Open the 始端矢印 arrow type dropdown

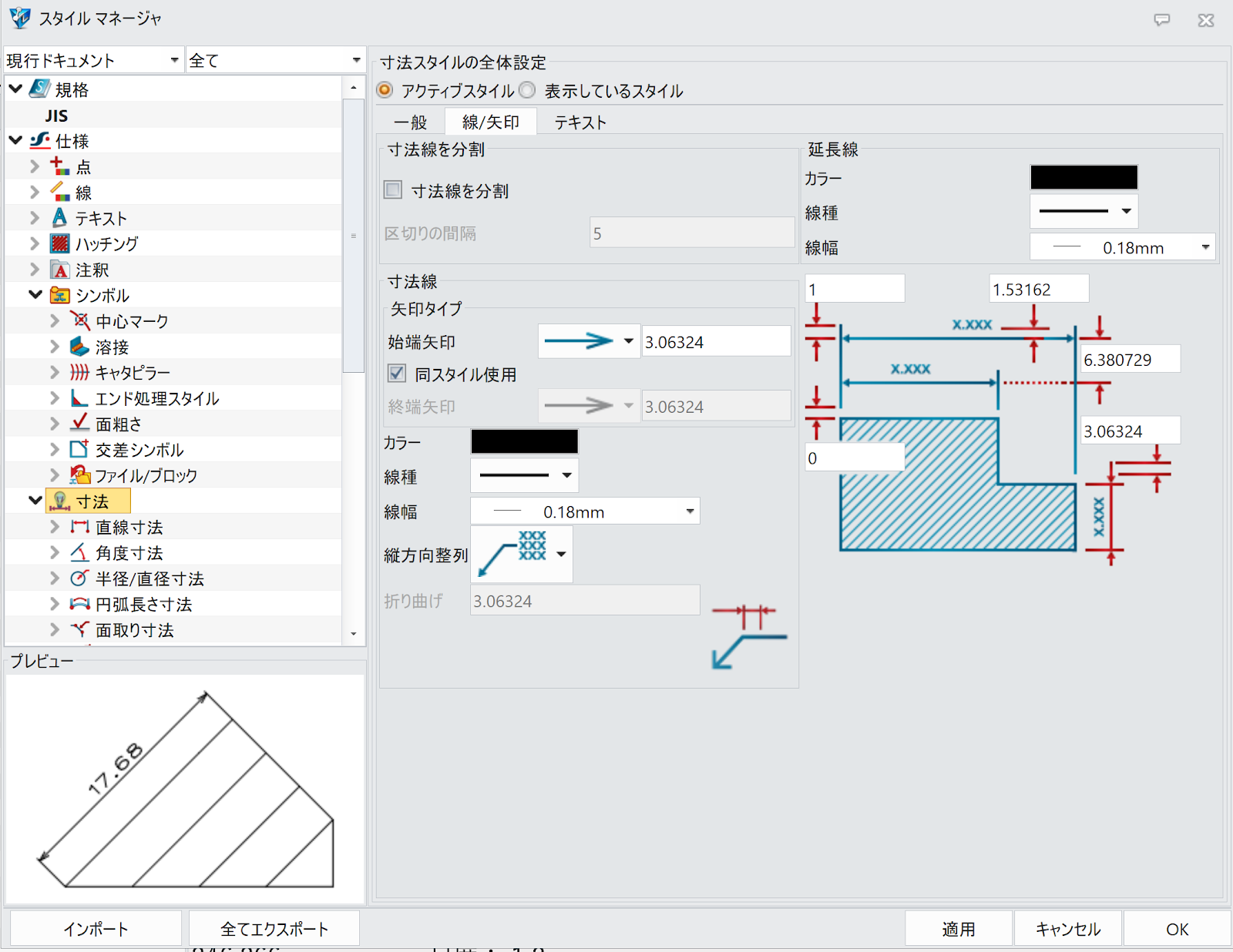(x=629, y=340)
